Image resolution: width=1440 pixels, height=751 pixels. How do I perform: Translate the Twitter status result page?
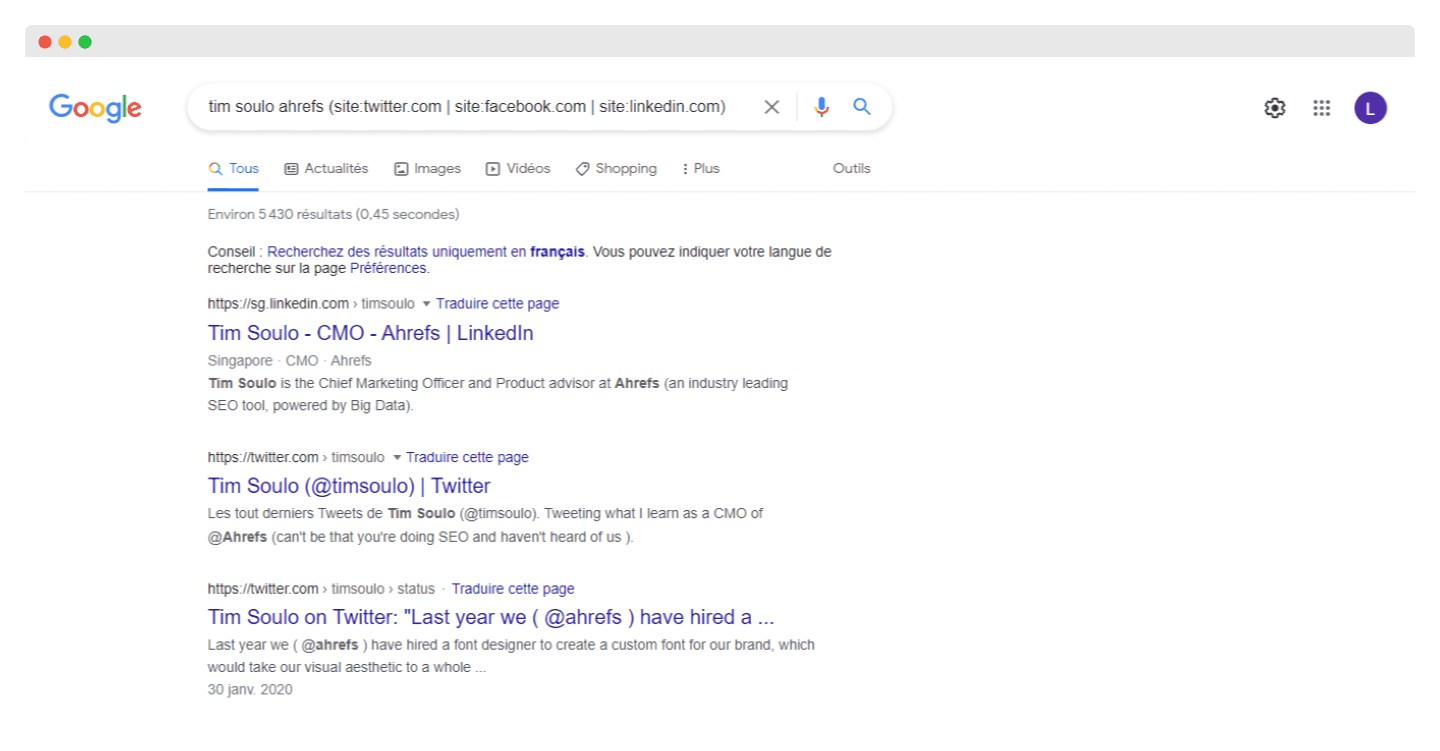(x=513, y=588)
